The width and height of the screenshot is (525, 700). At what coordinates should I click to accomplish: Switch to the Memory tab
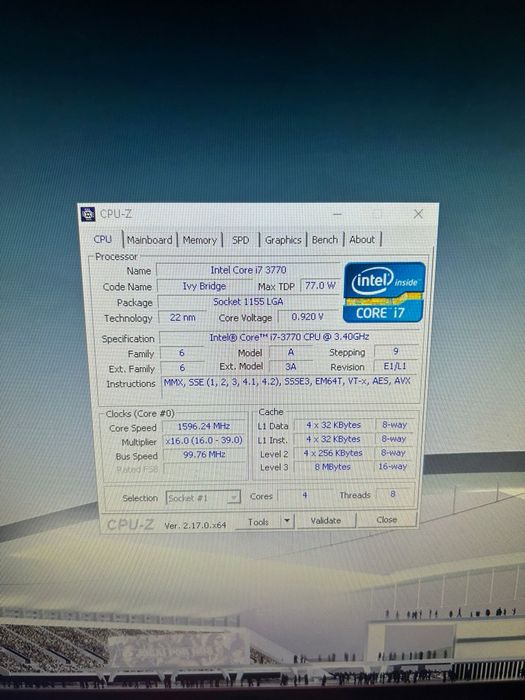click(200, 240)
